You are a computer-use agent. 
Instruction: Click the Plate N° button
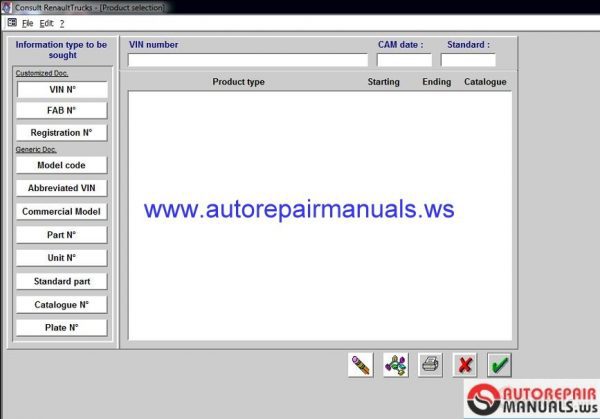[x=62, y=328]
